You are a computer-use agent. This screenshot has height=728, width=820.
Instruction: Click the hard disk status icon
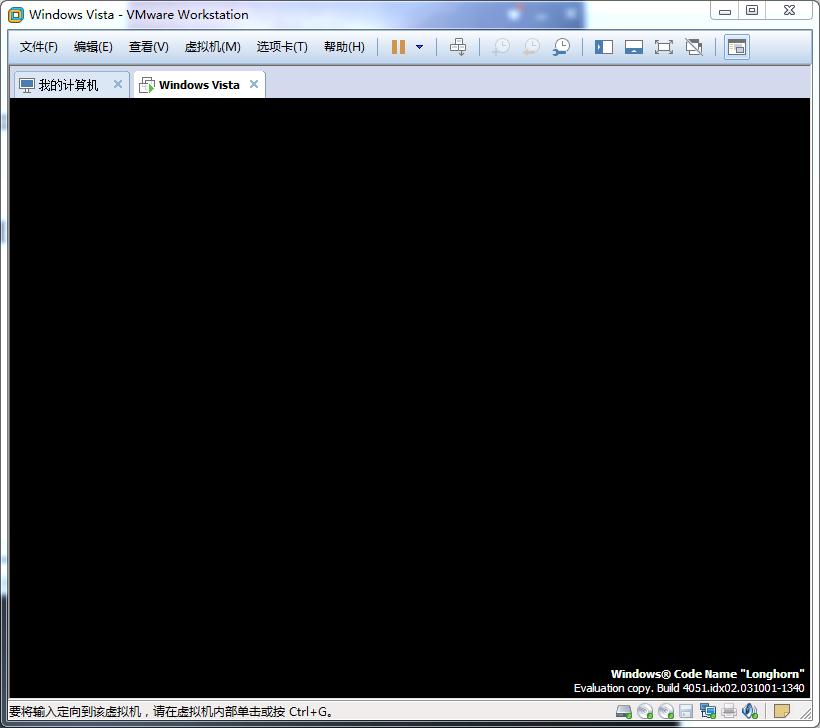point(624,711)
